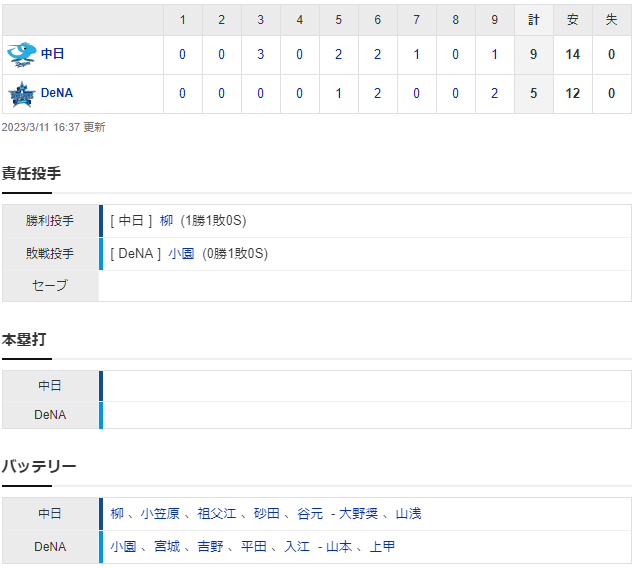Click the DeNA BayStars star logo
This screenshot has width=635, height=568.
pos(22,94)
